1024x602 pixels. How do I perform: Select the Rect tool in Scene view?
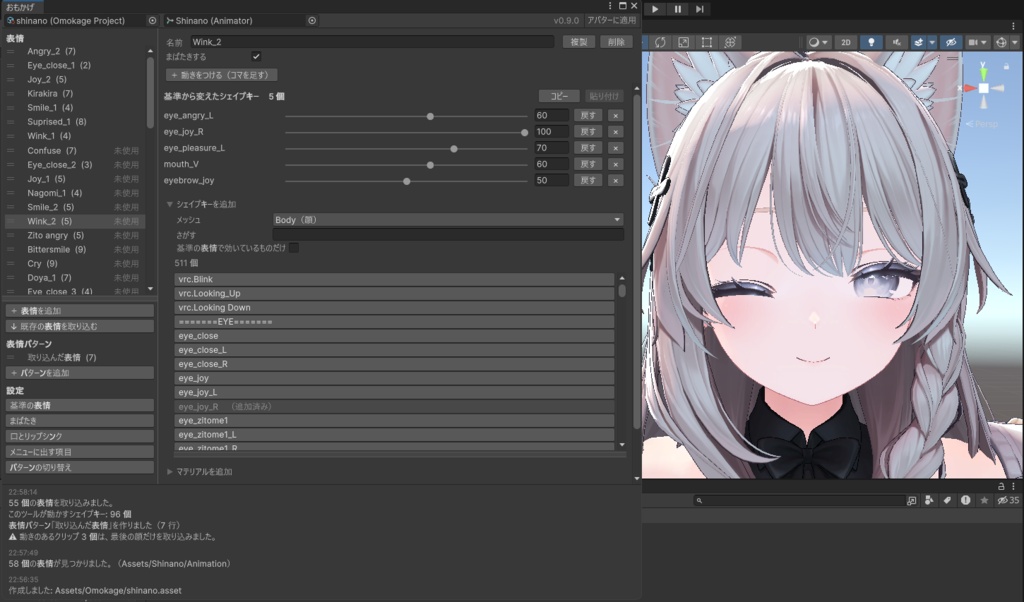click(707, 42)
